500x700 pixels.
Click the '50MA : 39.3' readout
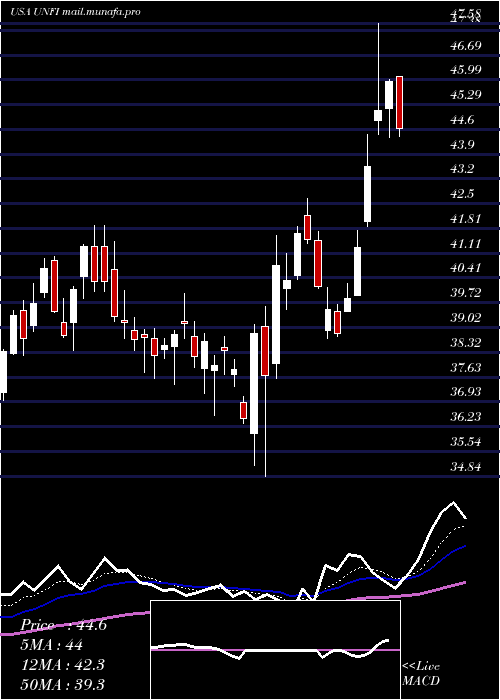62,684
